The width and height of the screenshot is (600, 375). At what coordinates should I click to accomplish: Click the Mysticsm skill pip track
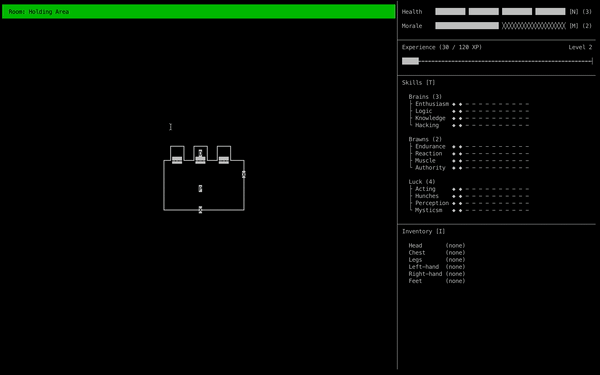(x=491, y=210)
